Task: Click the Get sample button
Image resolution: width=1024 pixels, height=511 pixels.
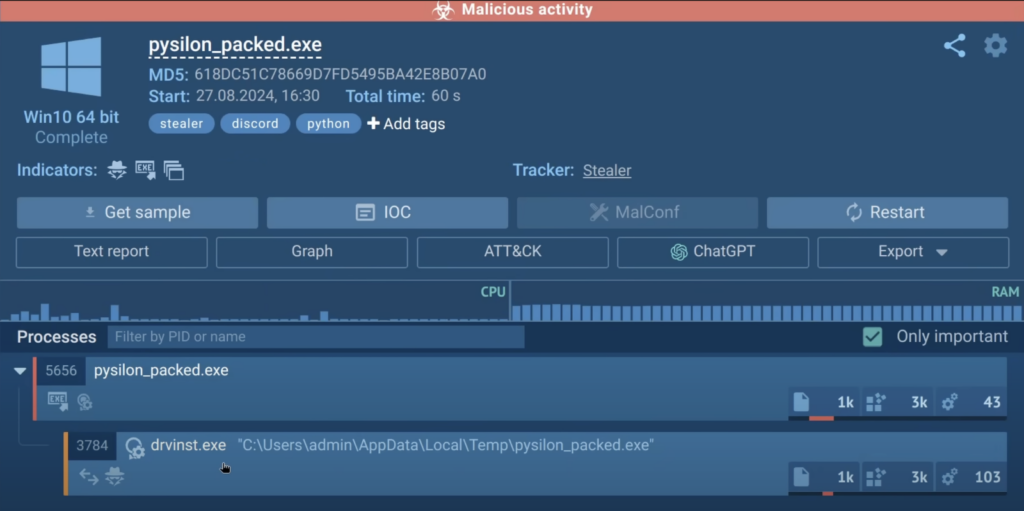Action: 138,213
